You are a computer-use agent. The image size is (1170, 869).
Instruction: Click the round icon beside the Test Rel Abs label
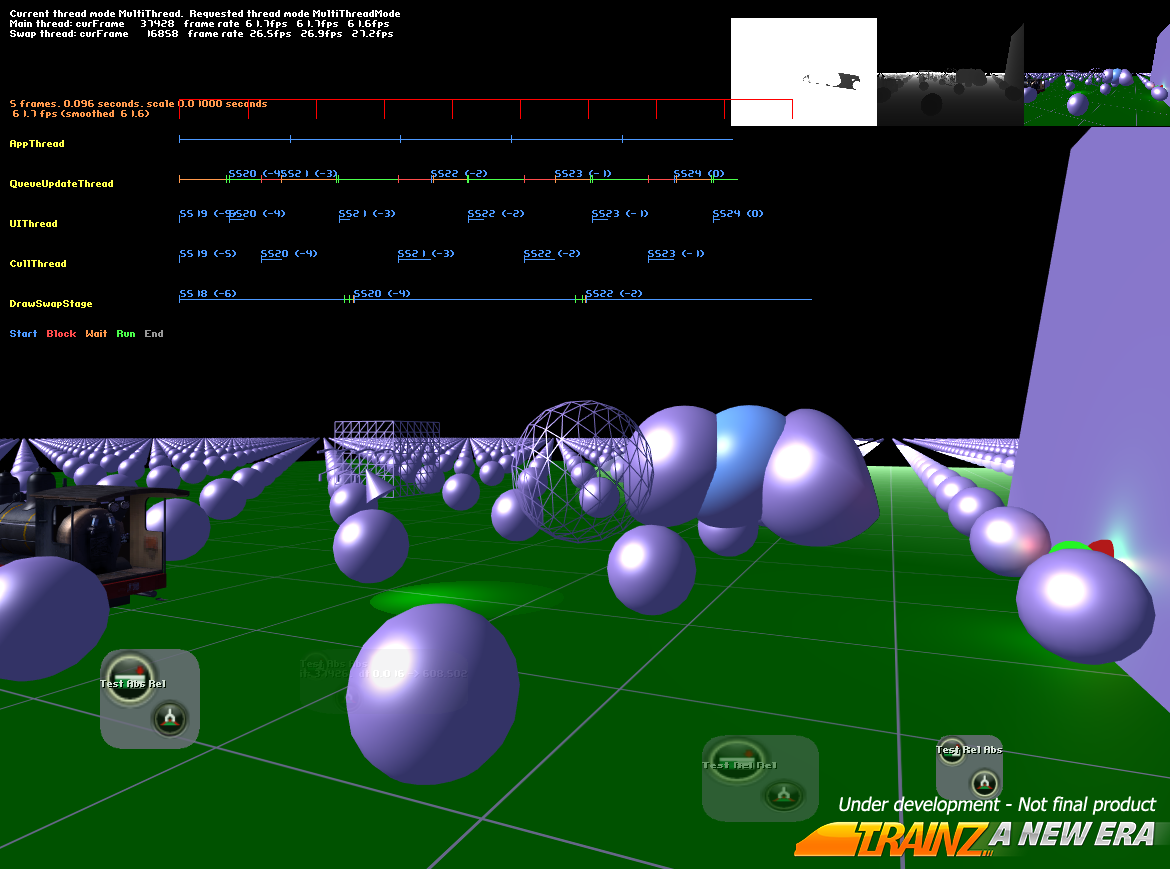952,750
